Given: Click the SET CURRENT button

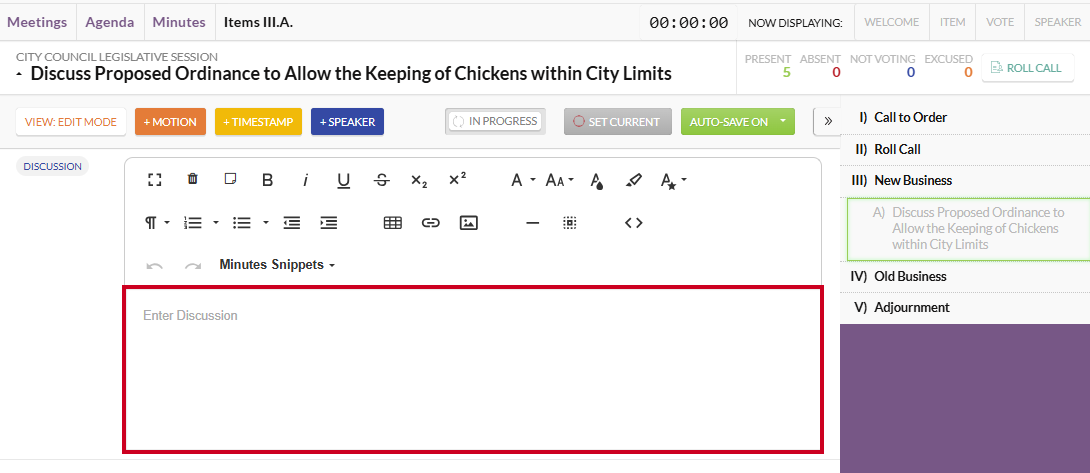Looking at the screenshot, I should tap(617, 122).
